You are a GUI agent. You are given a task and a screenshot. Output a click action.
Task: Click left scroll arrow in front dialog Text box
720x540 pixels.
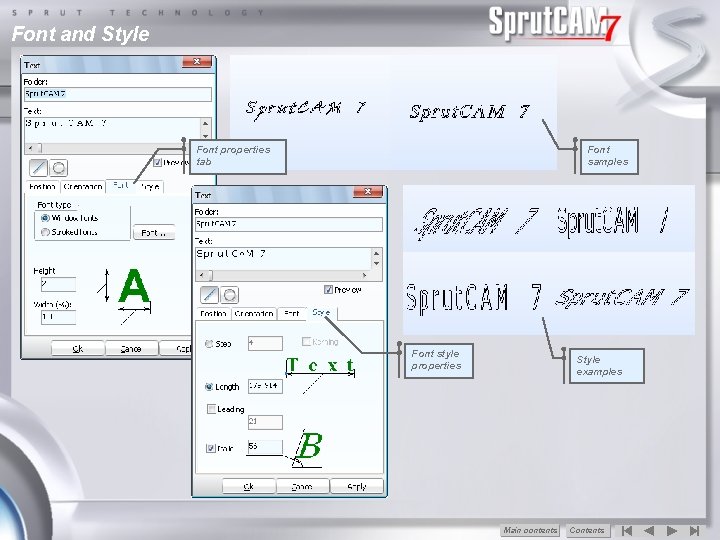(x=201, y=275)
